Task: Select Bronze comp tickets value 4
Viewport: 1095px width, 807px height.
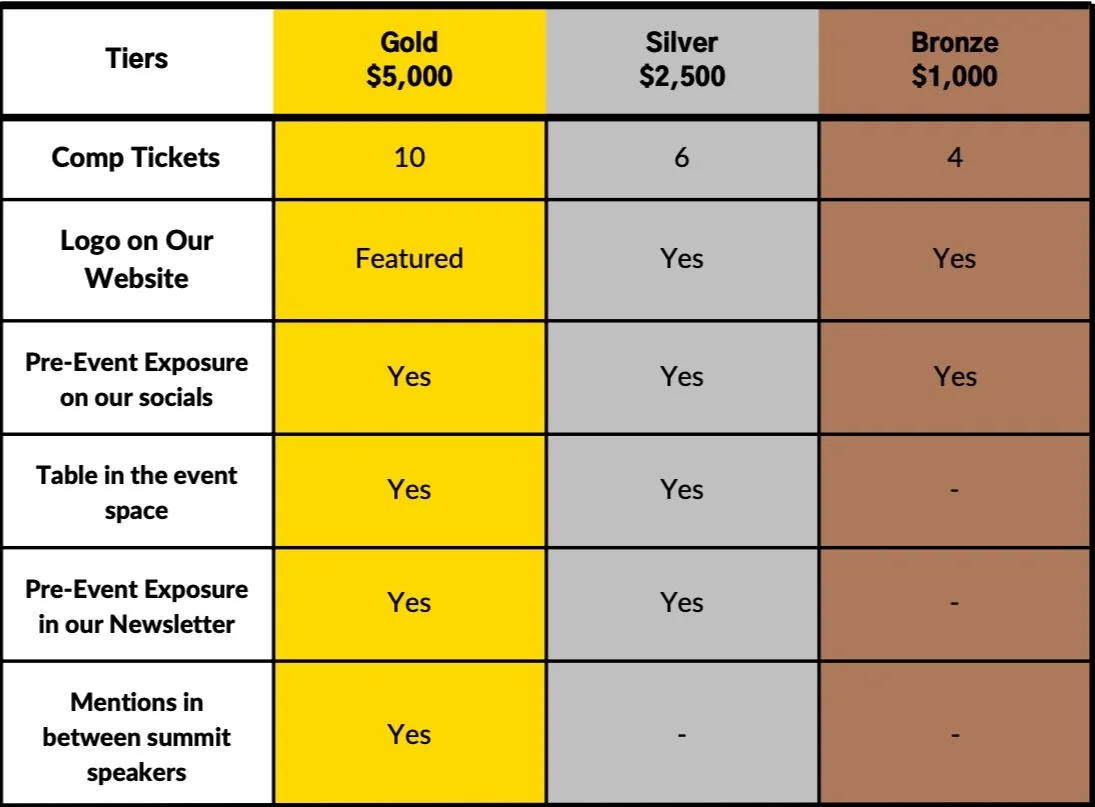Action: click(x=955, y=158)
